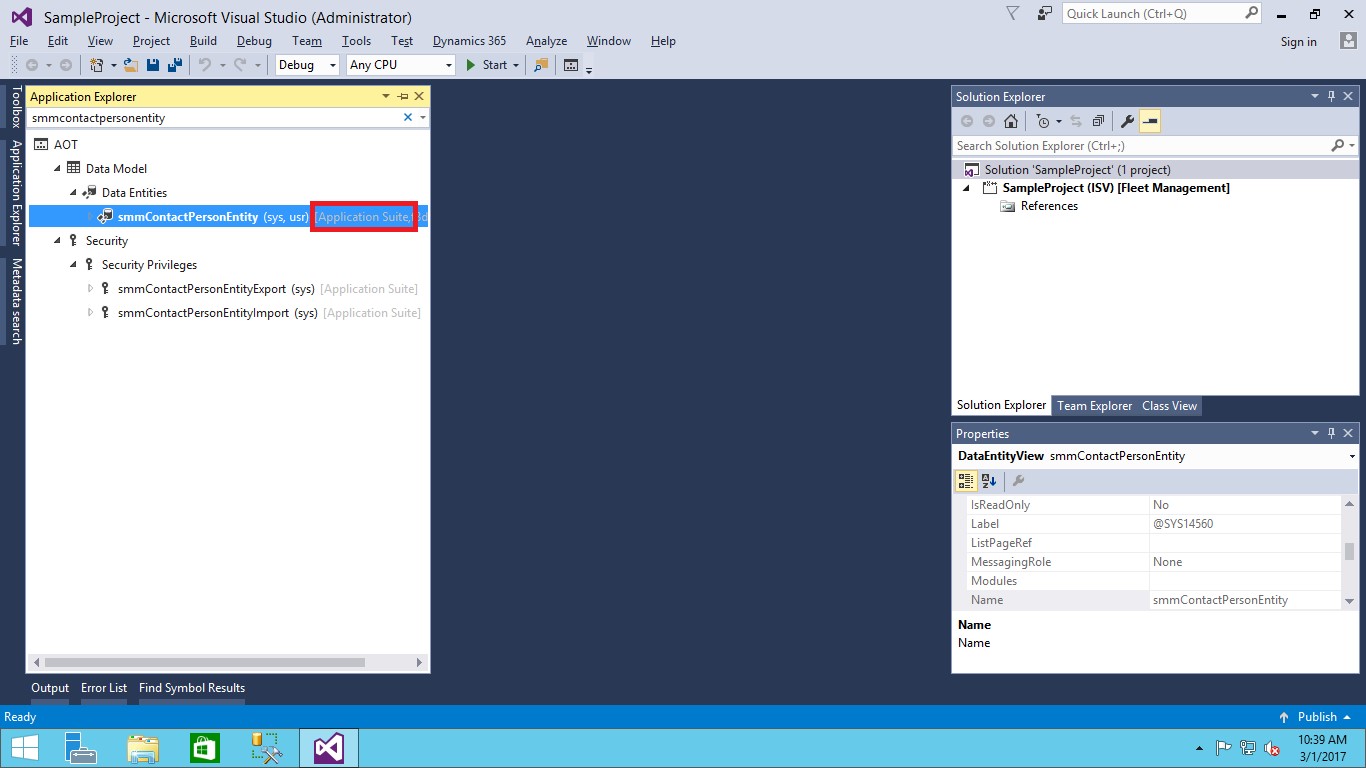Pin the Application Explorer panel
This screenshot has width=1366, height=768.
[403, 96]
